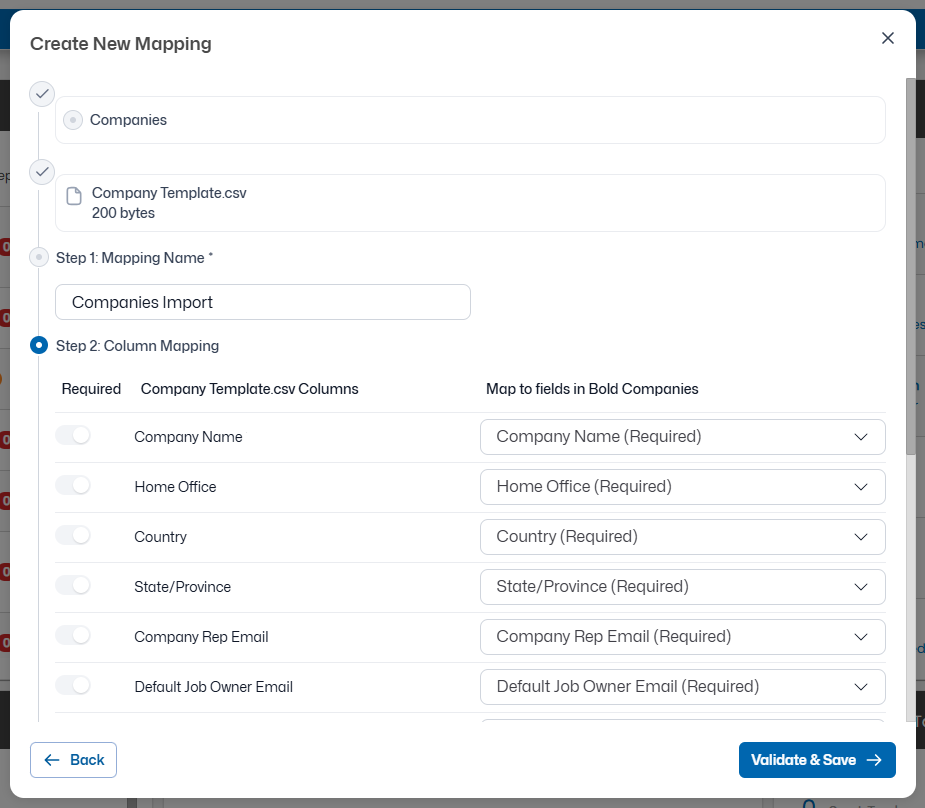Screen dimensions: 925x808
Task: Click the Company Name column label
Action: click(188, 437)
